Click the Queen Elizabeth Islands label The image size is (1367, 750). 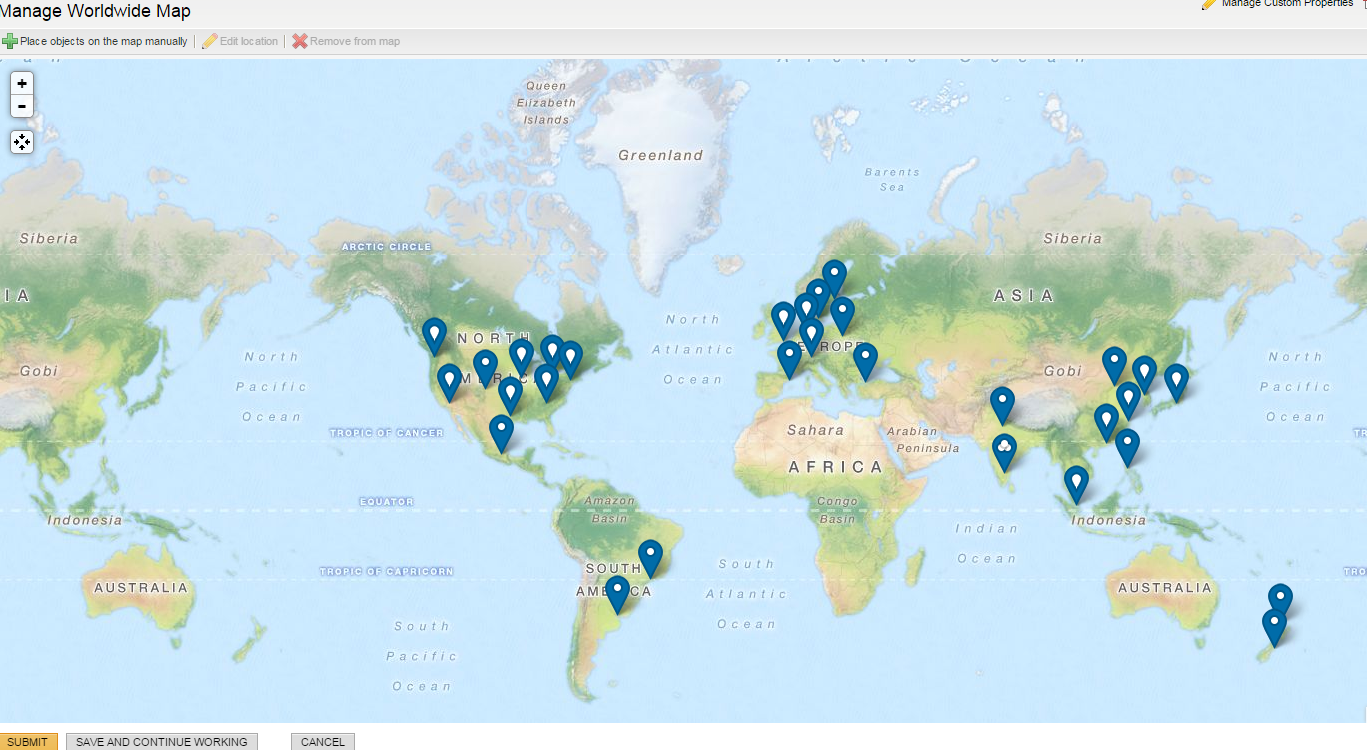[546, 103]
